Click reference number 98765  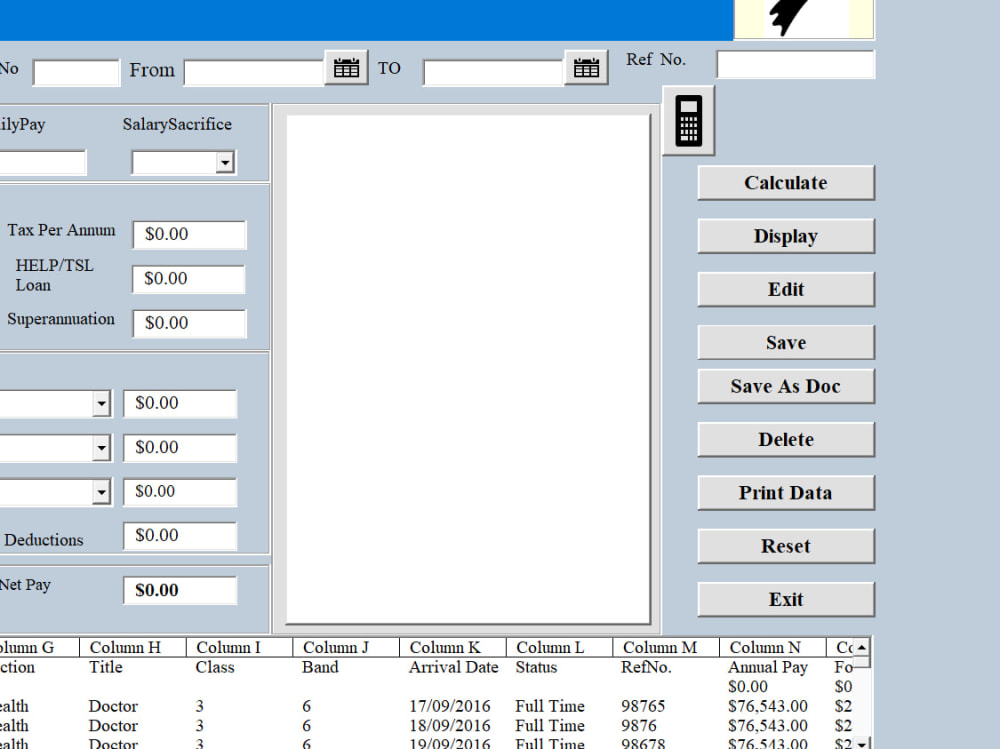pos(643,706)
